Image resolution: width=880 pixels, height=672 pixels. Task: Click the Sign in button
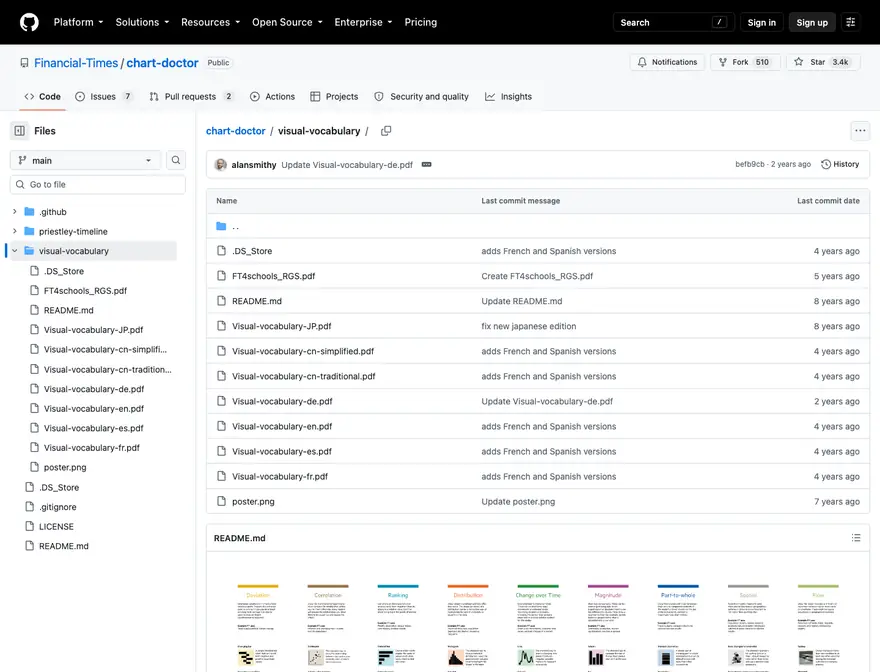coord(762,22)
